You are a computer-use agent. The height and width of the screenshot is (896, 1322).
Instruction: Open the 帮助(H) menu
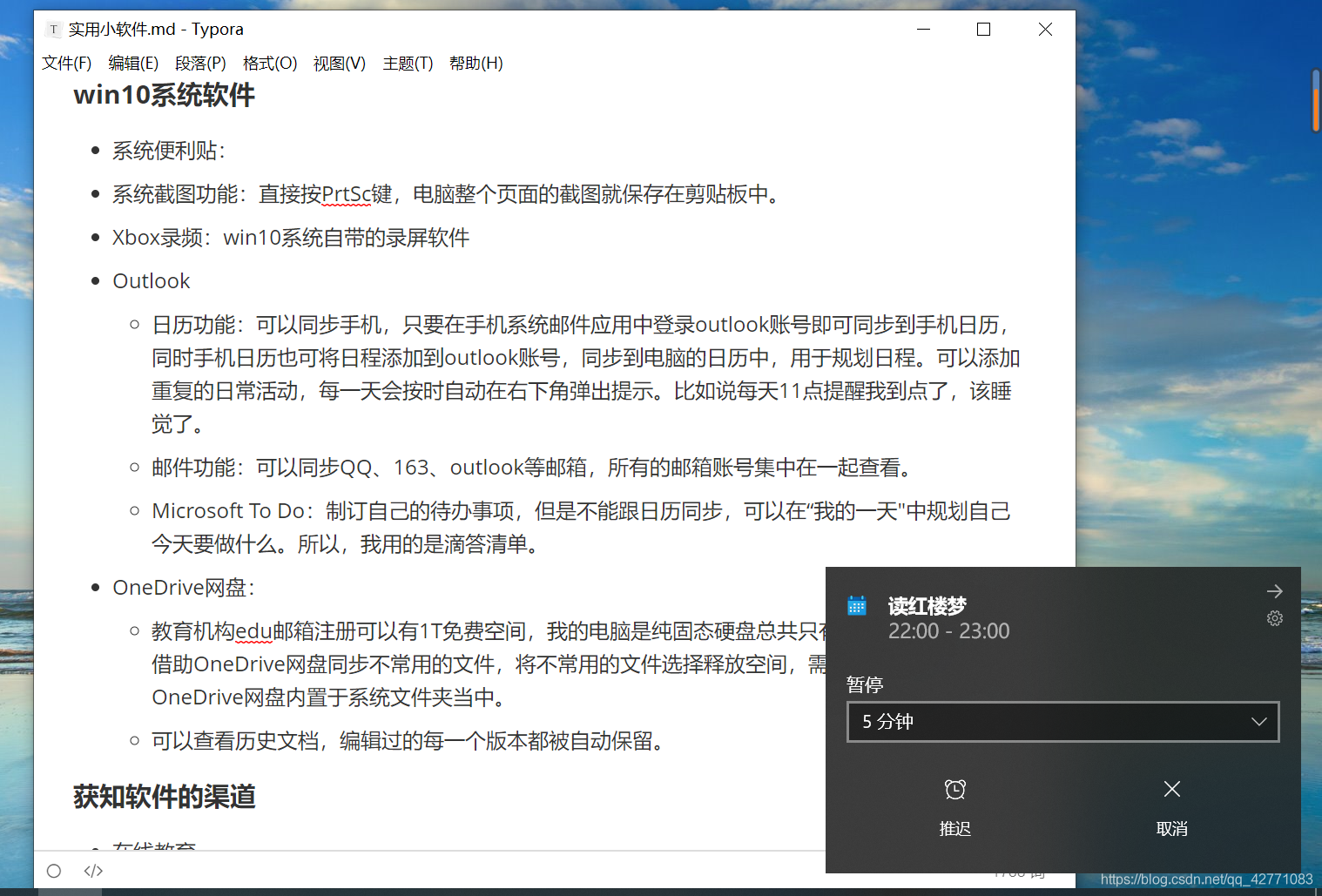(x=476, y=64)
